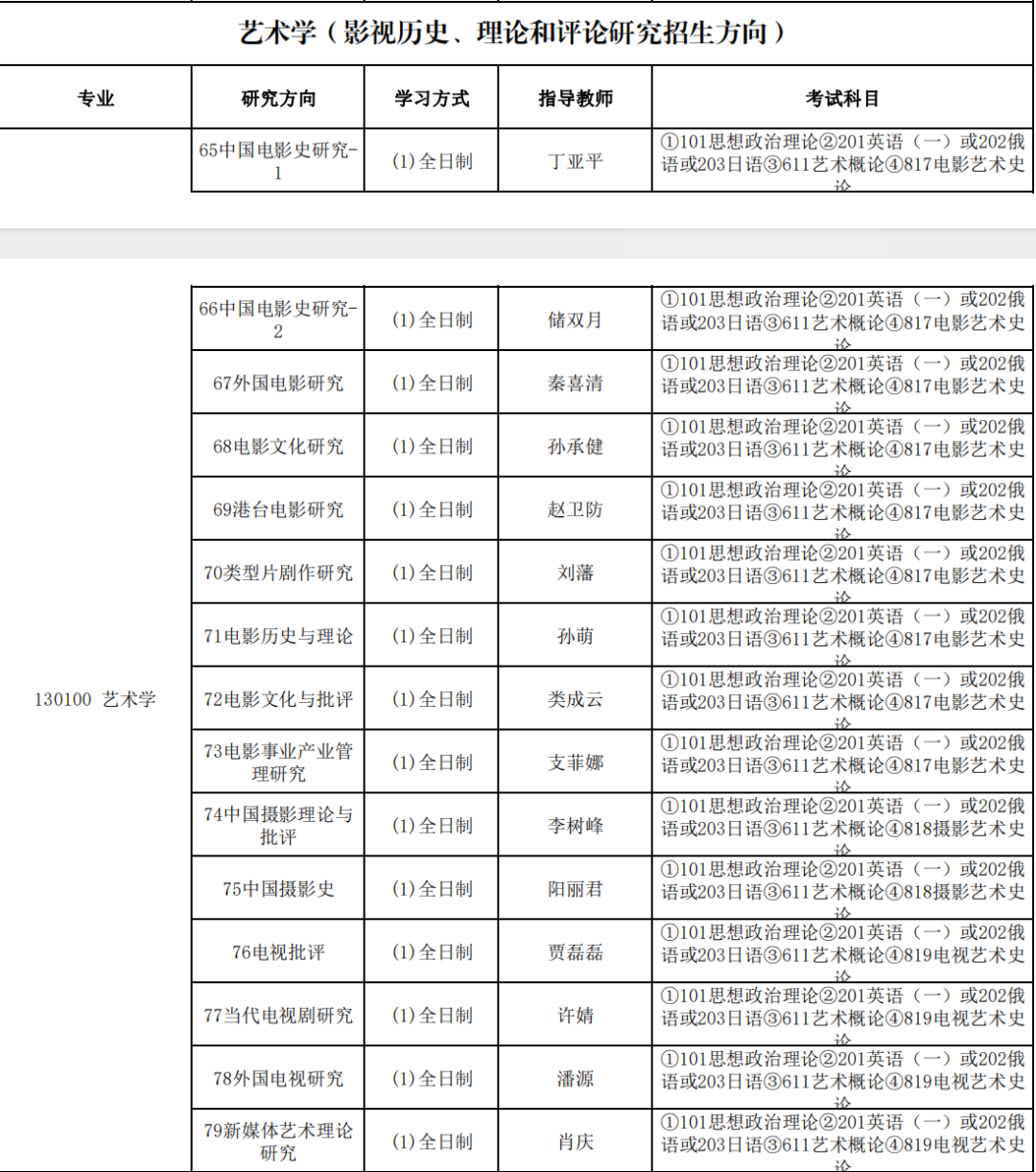Image resolution: width=1036 pixels, height=1172 pixels.
Task: Select the cell 69港台电影研究
Action: [278, 509]
